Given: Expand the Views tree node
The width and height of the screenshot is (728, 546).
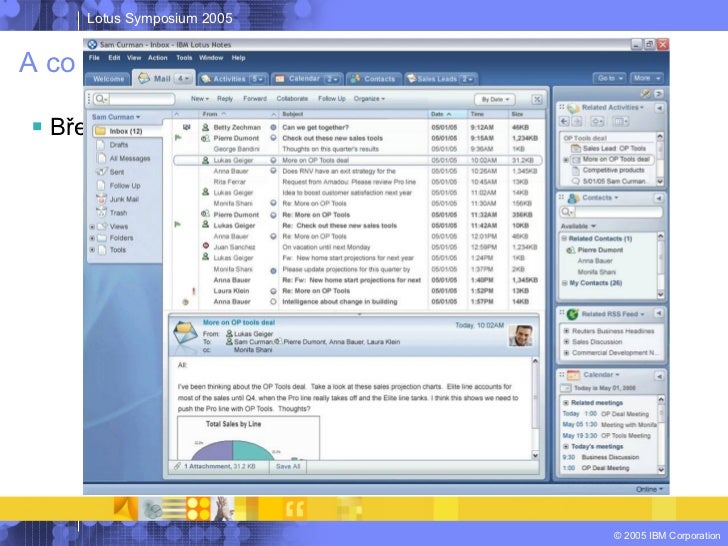Looking at the screenshot, I should click(x=92, y=227).
